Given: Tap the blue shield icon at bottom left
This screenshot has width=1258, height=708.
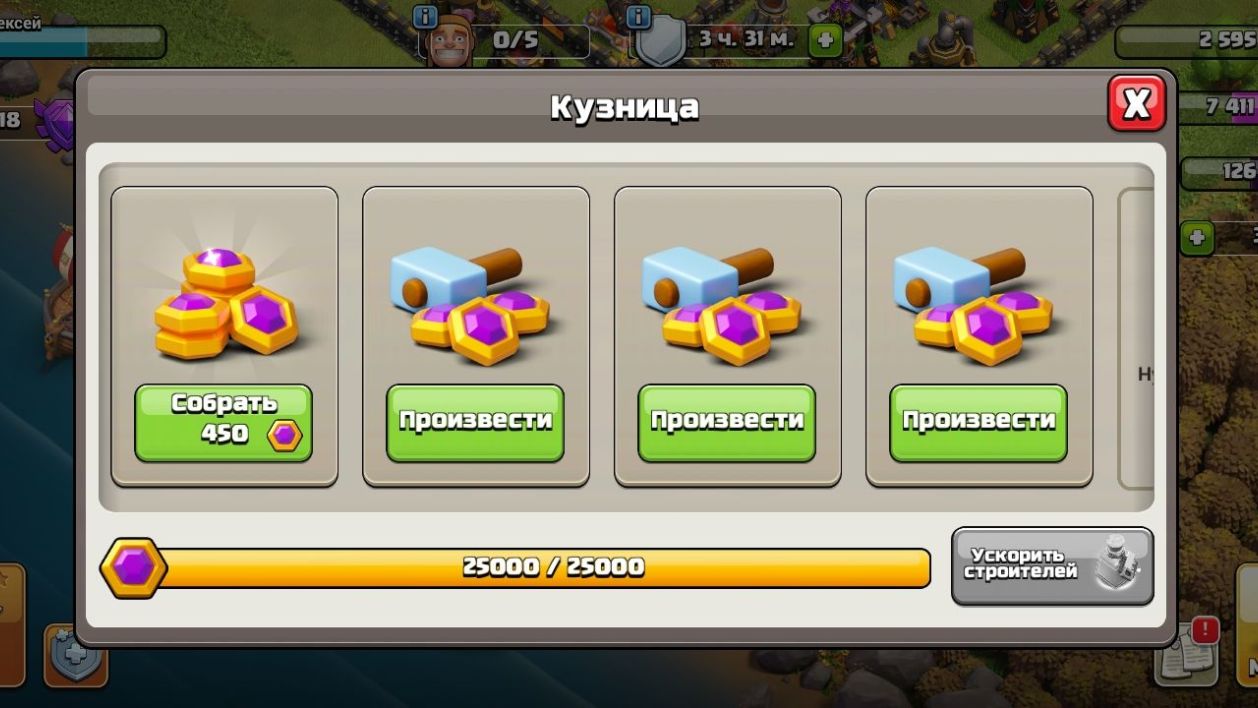Looking at the screenshot, I should pyautogui.click(x=76, y=655).
